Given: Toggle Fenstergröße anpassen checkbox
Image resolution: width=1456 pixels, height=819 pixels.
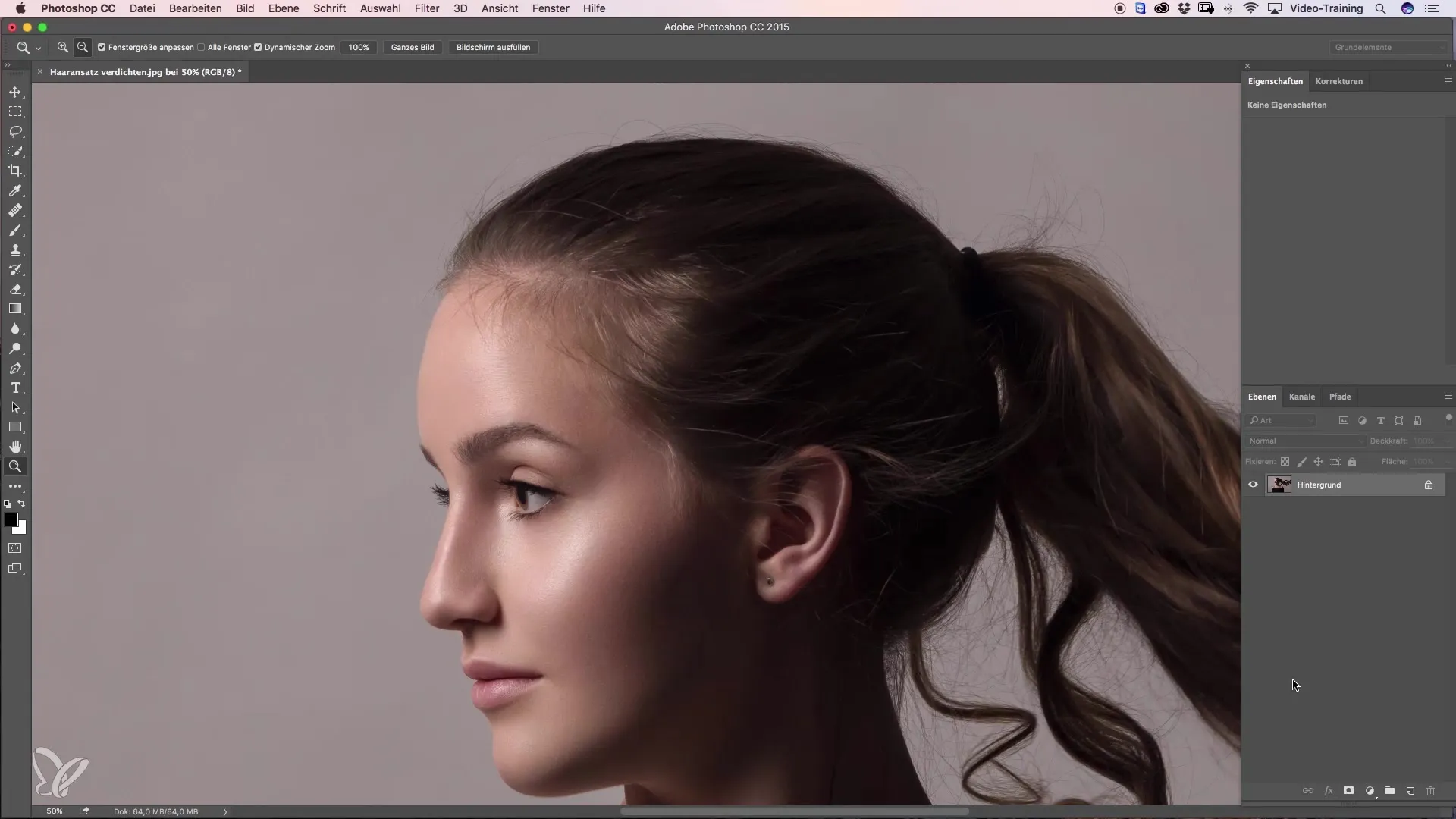Looking at the screenshot, I should pyautogui.click(x=102, y=47).
